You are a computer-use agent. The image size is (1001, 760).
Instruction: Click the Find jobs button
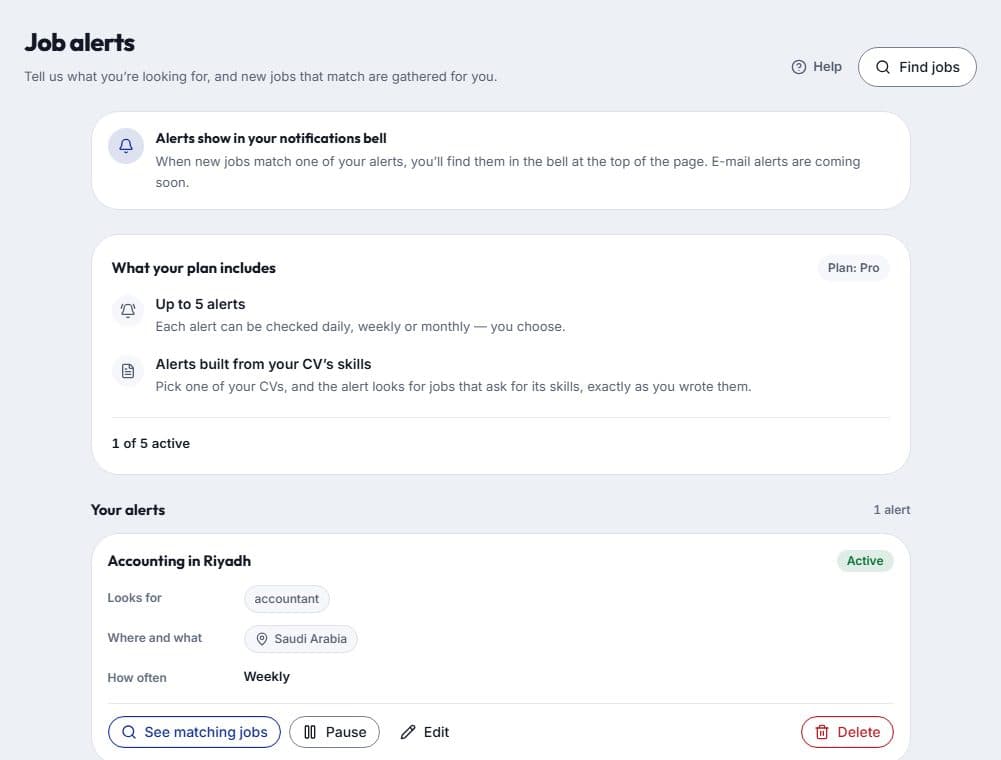click(x=917, y=67)
